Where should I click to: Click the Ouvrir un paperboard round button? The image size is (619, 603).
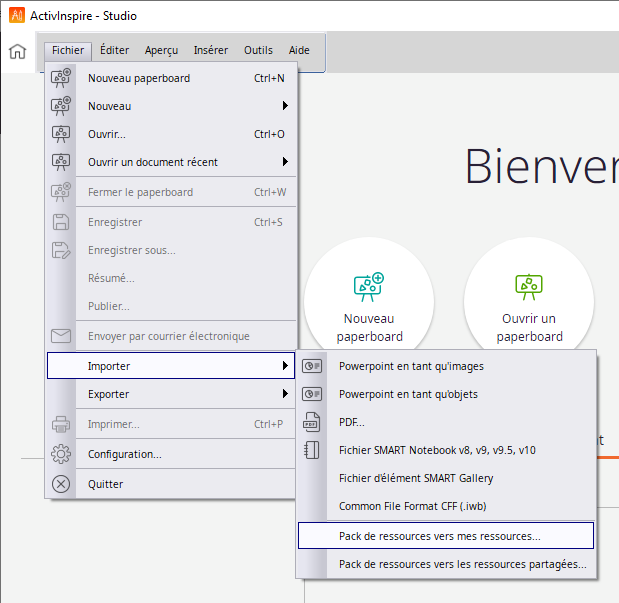coord(529,302)
